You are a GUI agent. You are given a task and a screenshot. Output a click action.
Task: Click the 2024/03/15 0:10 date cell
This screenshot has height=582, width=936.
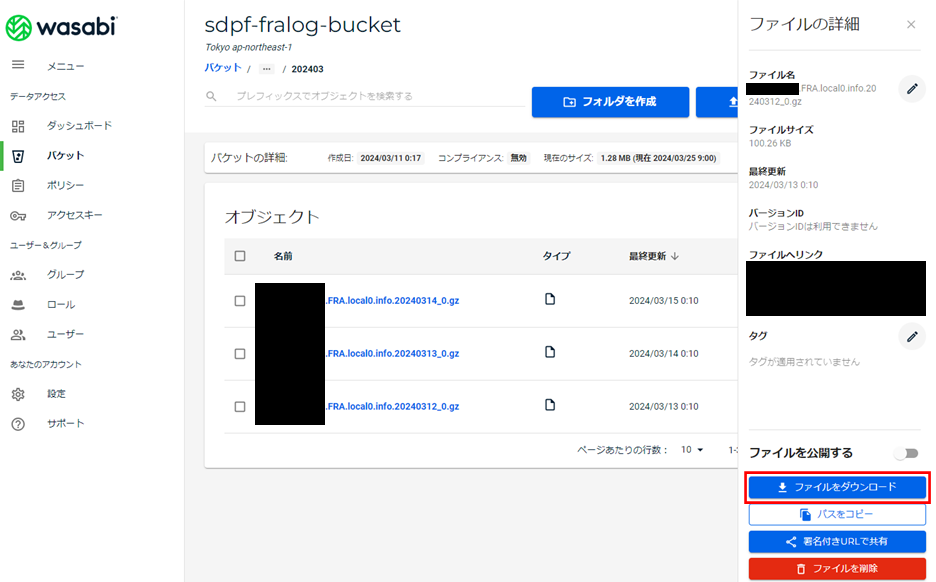click(x=663, y=301)
